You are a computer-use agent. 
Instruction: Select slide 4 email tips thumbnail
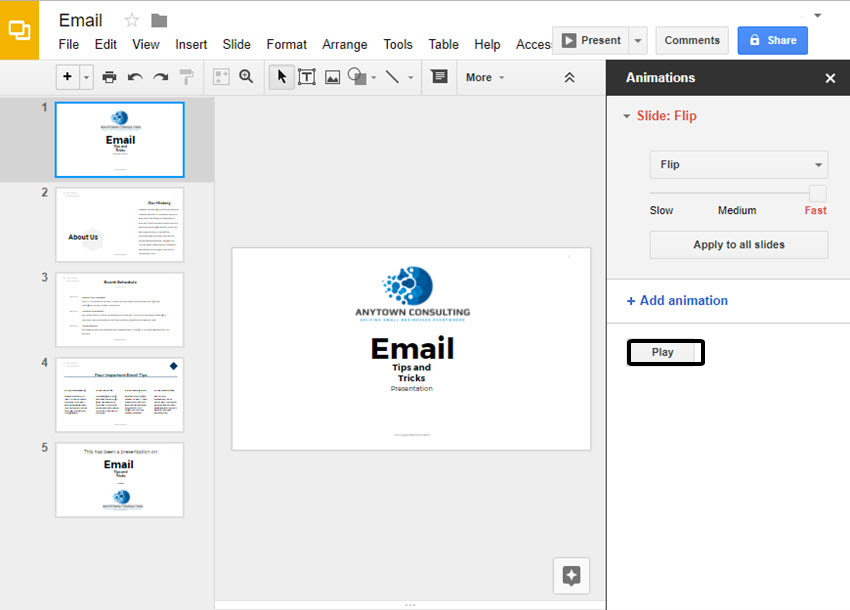coord(120,395)
